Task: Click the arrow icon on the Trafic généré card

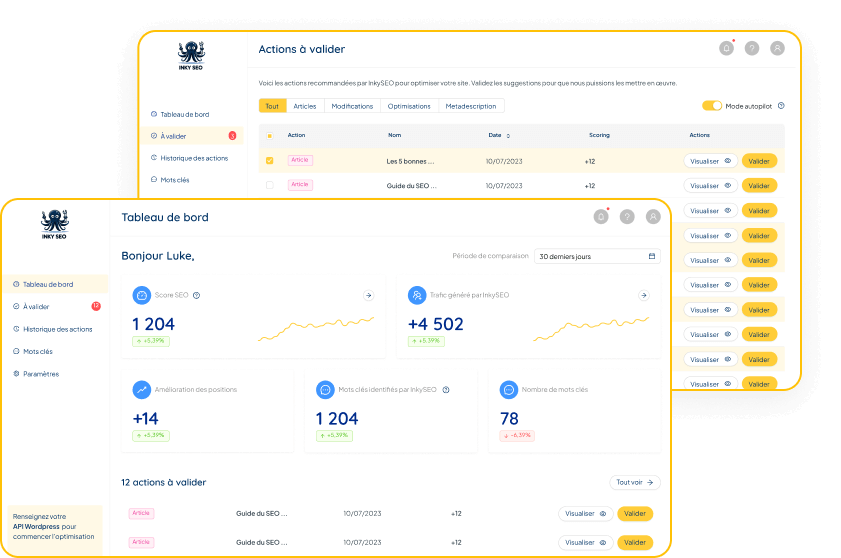Action: 643,295
